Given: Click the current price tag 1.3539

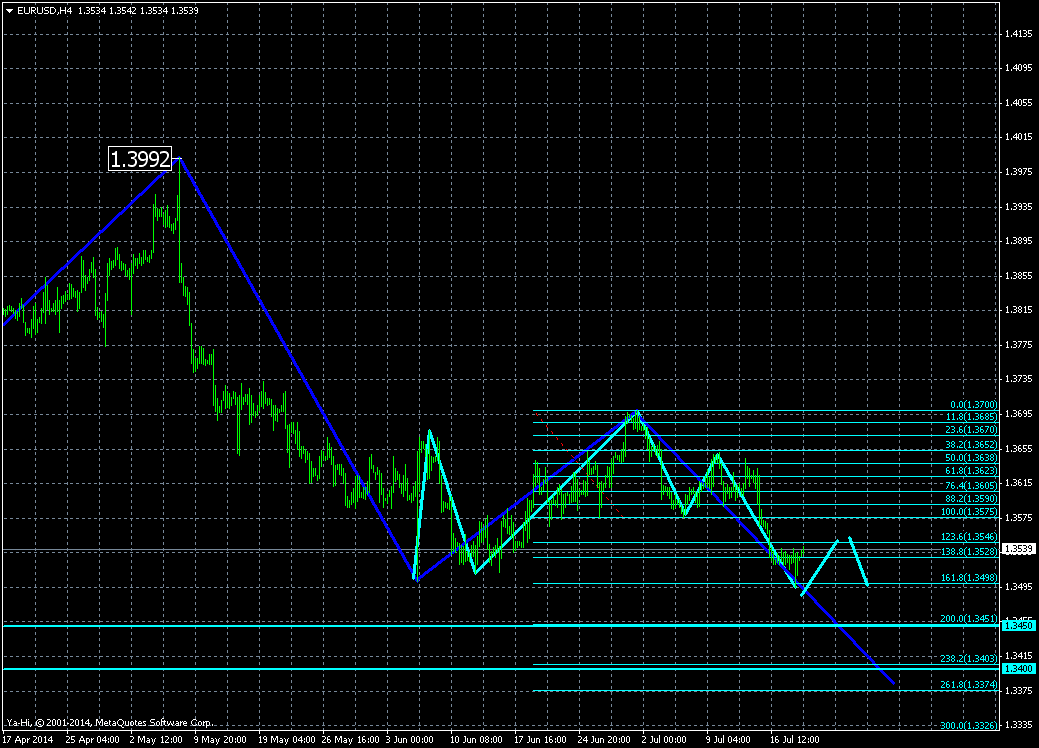Looking at the screenshot, I should (1018, 549).
